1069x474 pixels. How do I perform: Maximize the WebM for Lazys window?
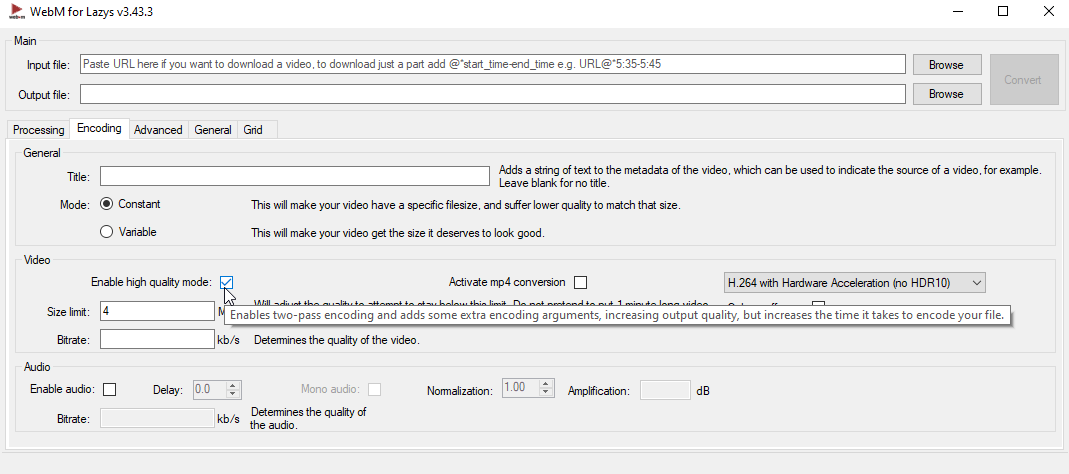tap(1003, 12)
